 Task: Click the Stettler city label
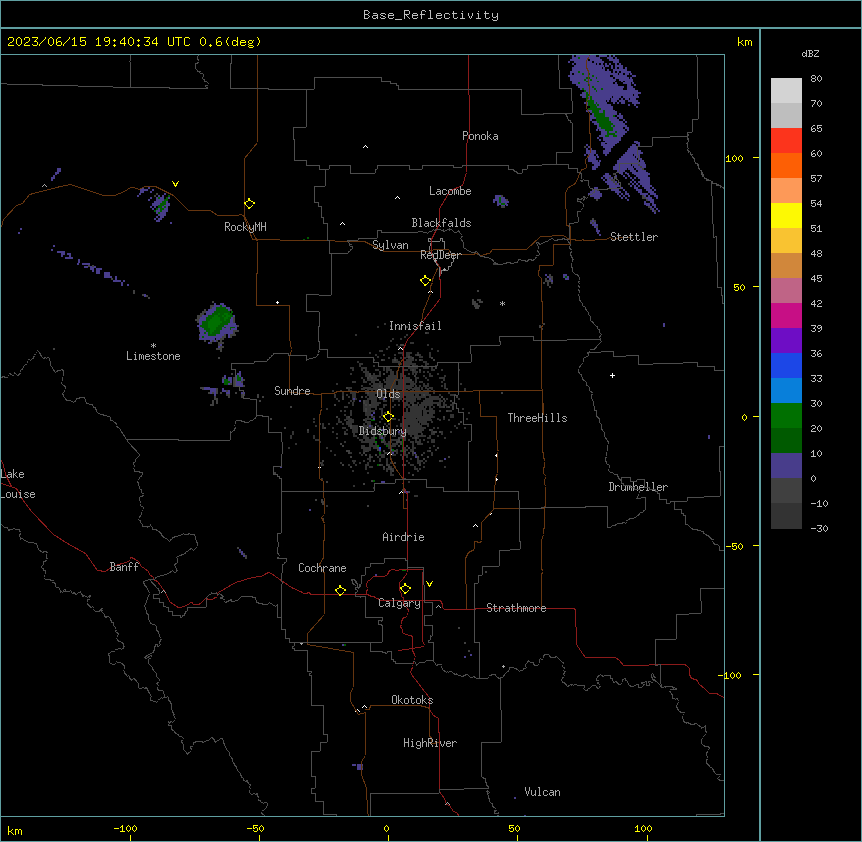click(x=633, y=237)
